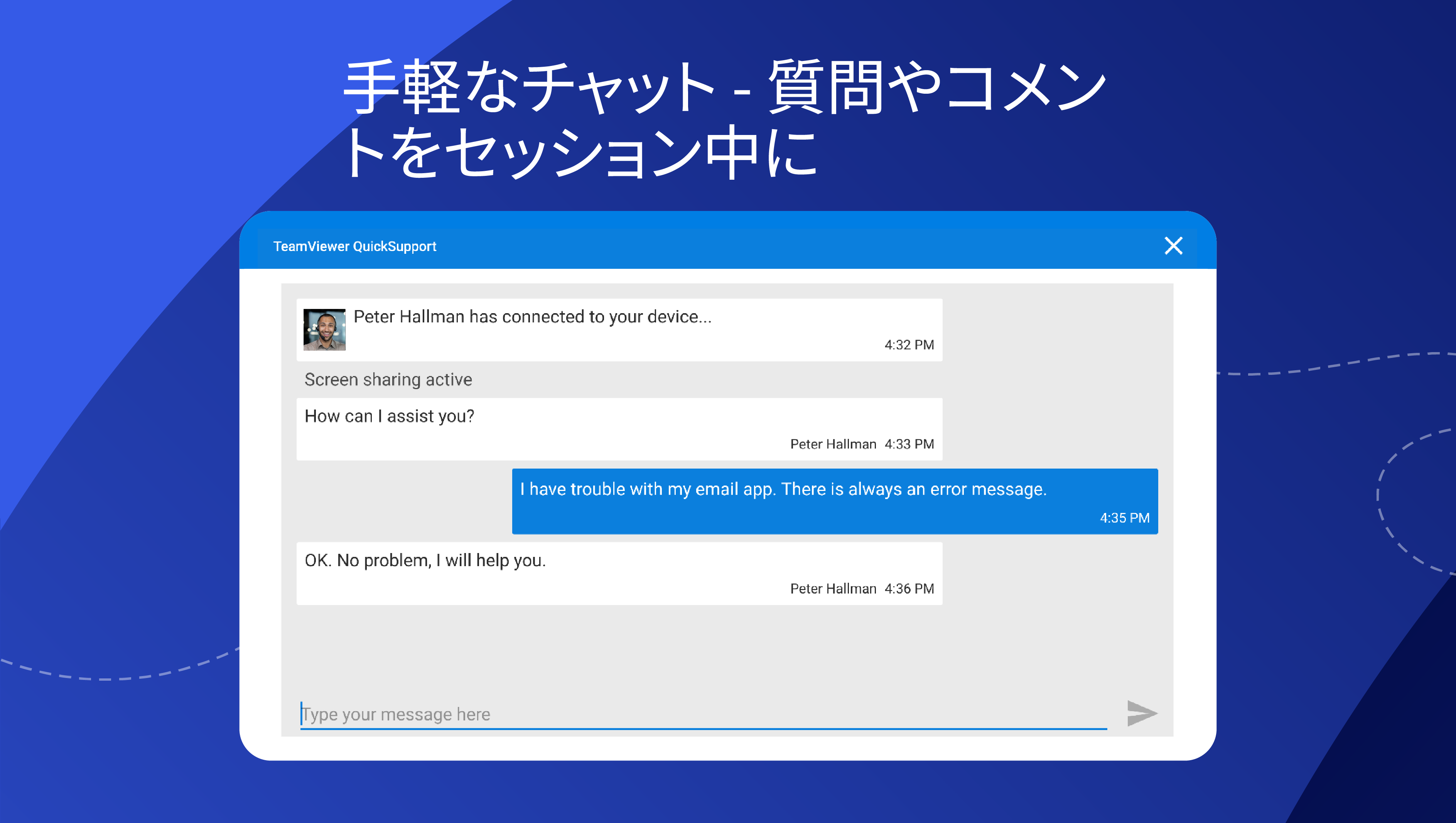Click the 'Peter Hallman 4:33 PM' sender label
The image size is (1456, 823).
(862, 444)
